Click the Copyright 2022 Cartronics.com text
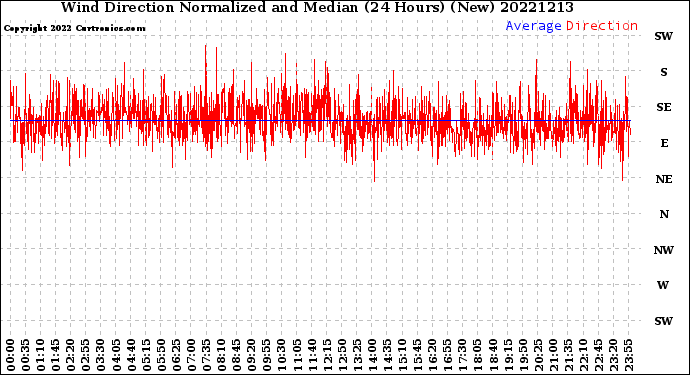 74,28
